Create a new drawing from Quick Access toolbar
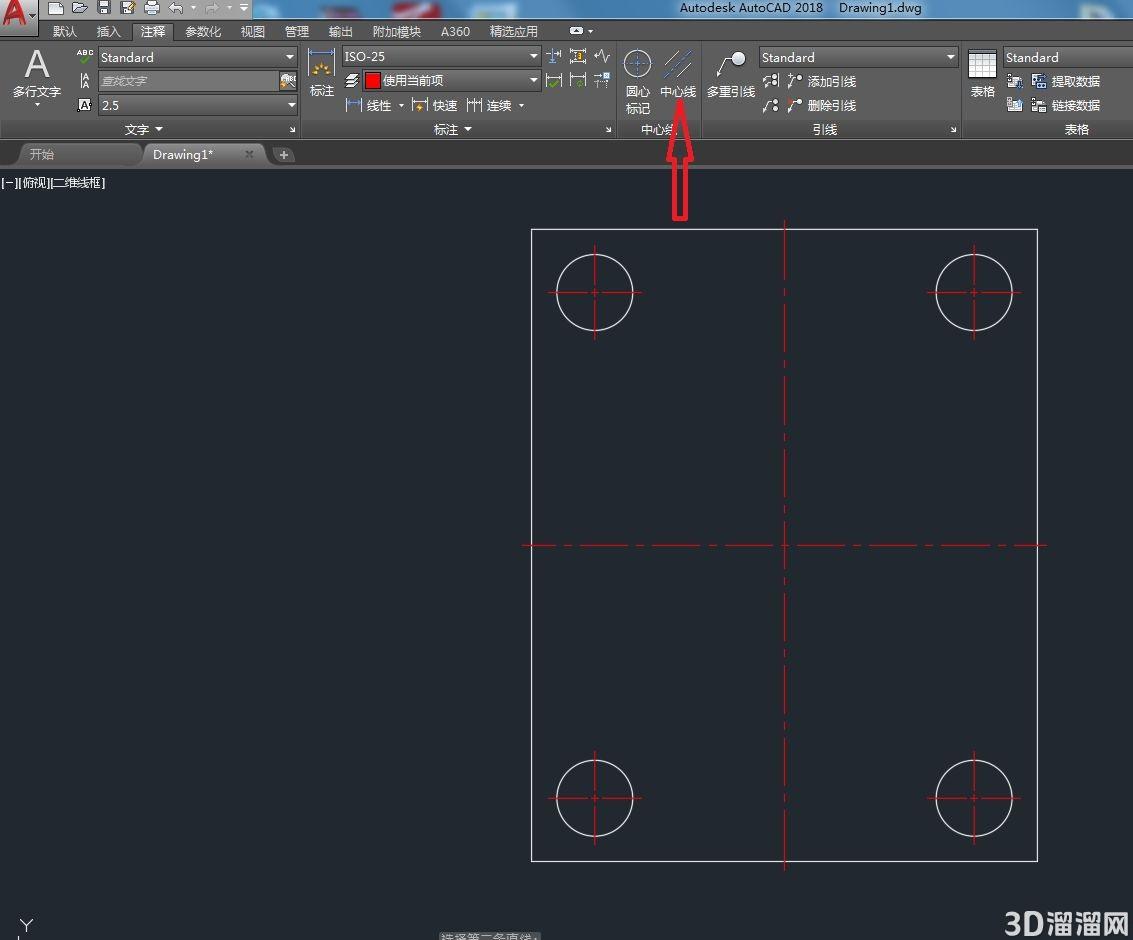The image size is (1133, 940). pos(56,9)
